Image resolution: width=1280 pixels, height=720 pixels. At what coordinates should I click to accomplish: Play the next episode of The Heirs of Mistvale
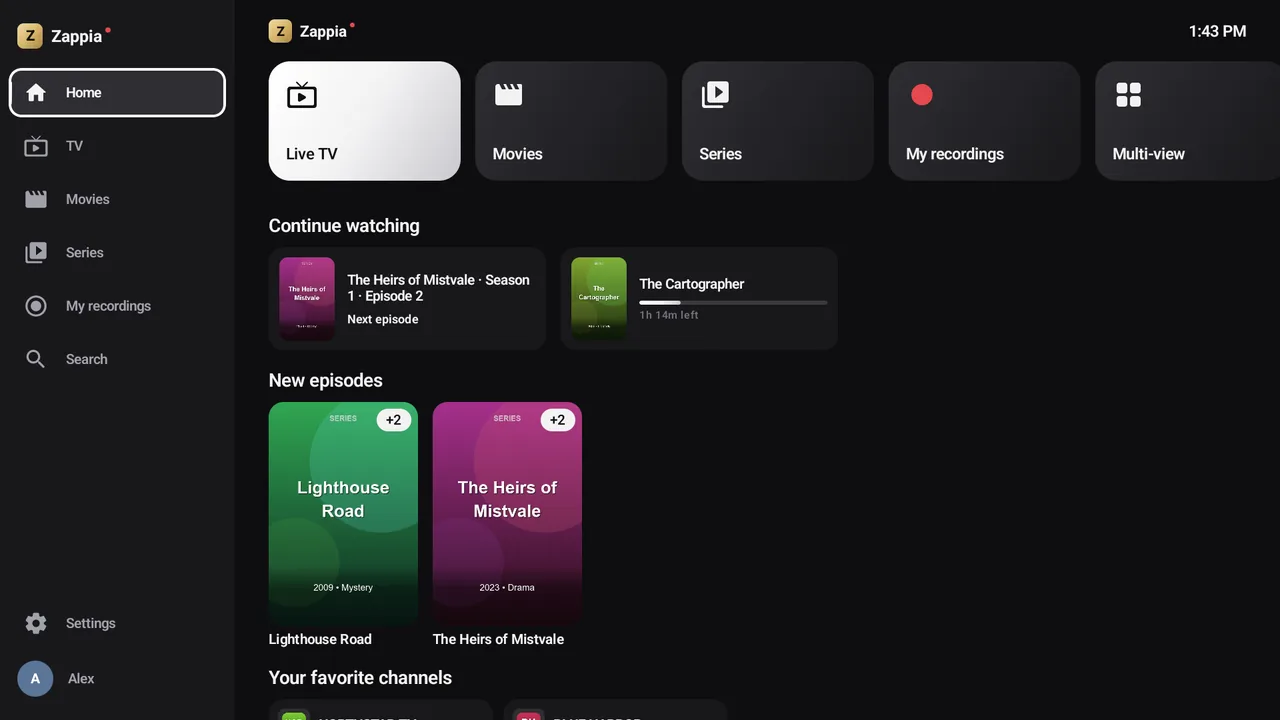coord(407,299)
